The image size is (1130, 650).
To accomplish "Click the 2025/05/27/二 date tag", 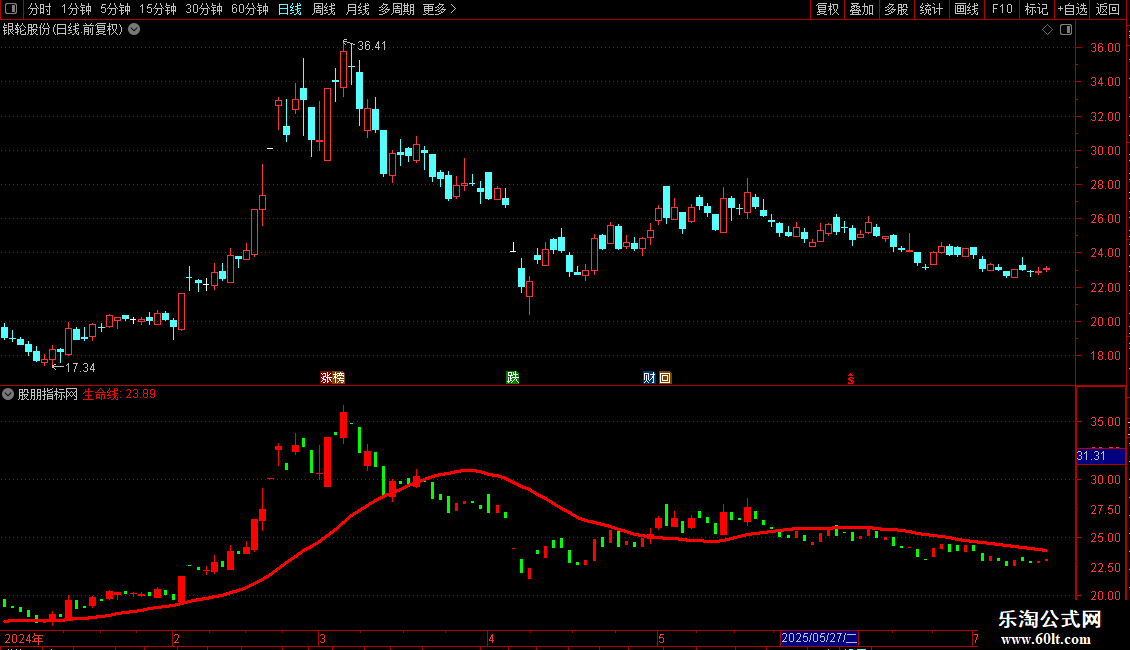I will click(x=819, y=638).
